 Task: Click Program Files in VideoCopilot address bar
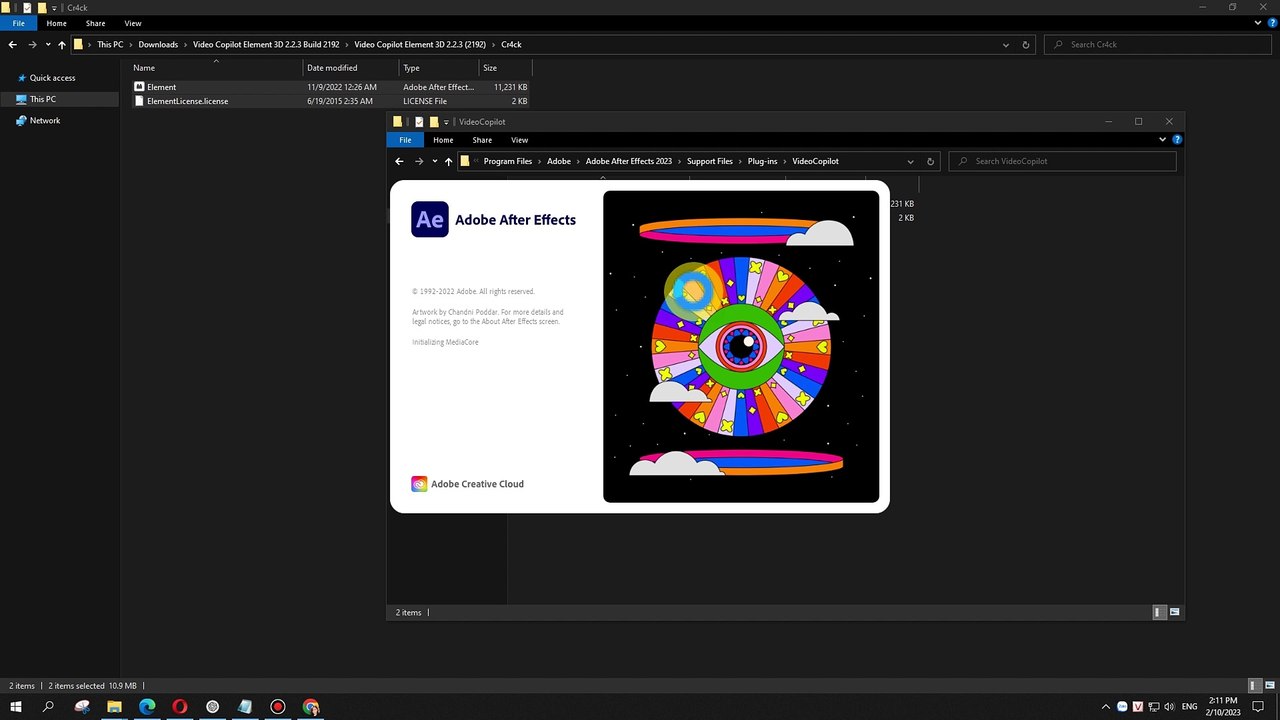pos(508,161)
